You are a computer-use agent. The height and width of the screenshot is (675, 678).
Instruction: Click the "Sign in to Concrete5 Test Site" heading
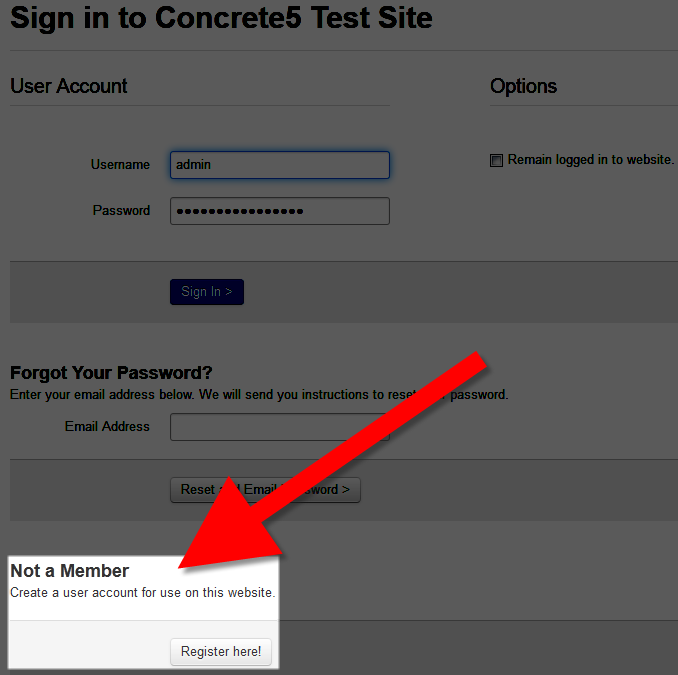click(221, 18)
